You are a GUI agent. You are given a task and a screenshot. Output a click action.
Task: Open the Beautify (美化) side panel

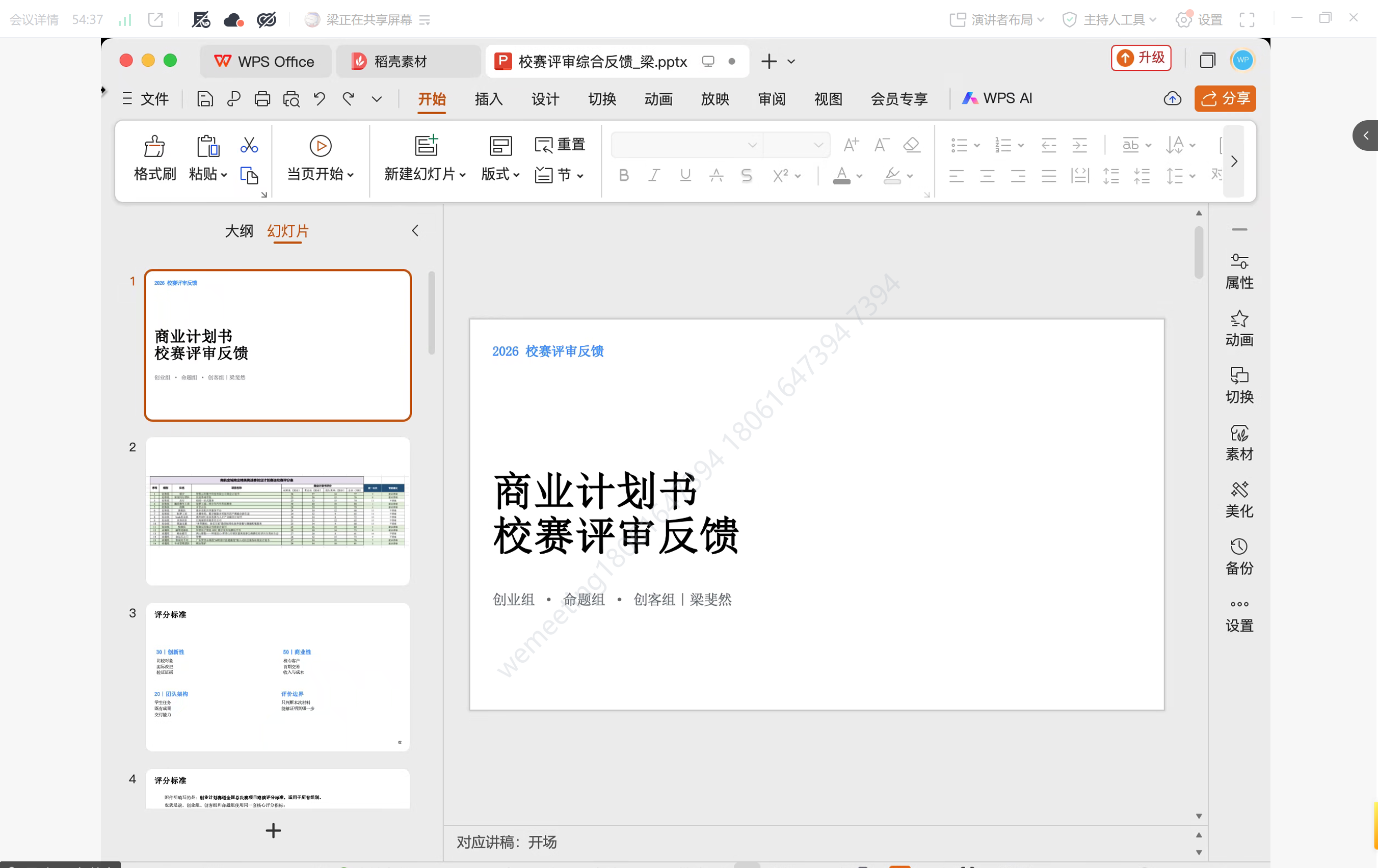click(1239, 501)
